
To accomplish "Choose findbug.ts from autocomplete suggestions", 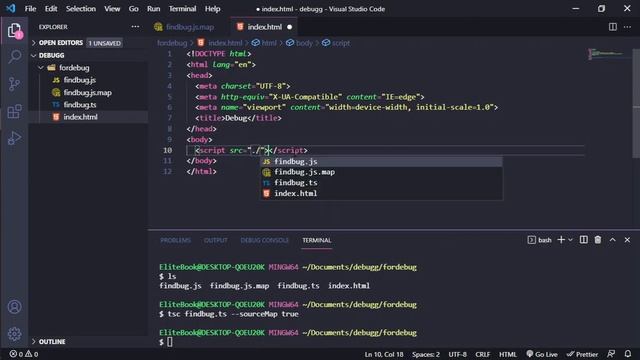I will [x=381, y=183].
